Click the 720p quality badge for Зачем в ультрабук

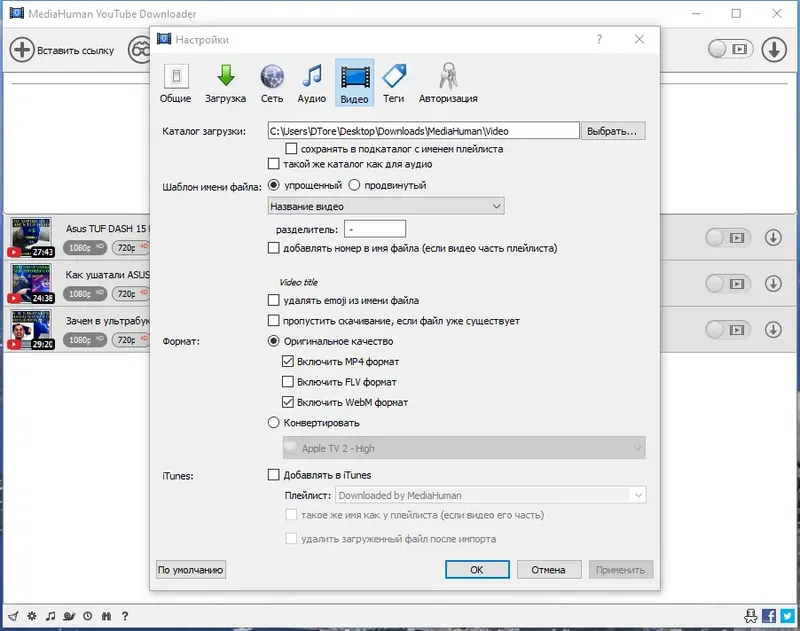tap(131, 340)
